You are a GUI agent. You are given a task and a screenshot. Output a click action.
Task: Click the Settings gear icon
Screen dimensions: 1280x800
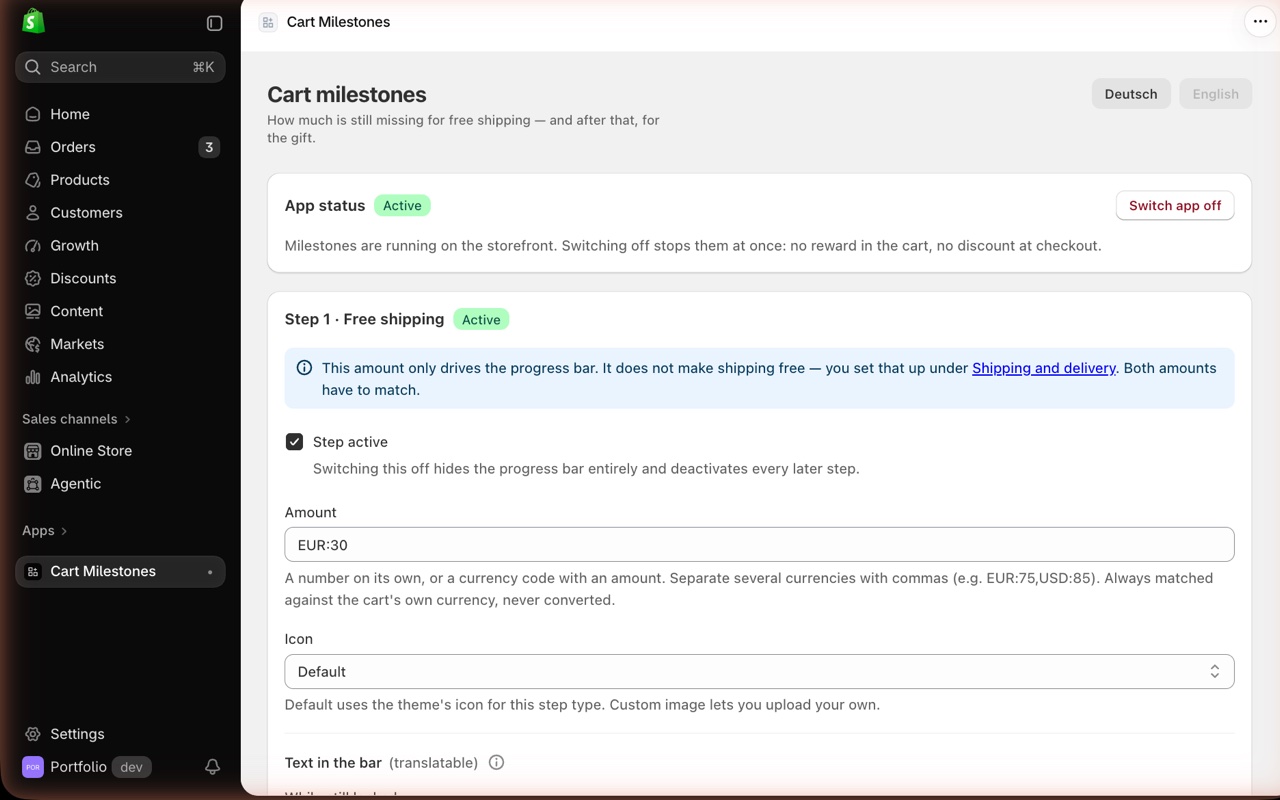33,734
